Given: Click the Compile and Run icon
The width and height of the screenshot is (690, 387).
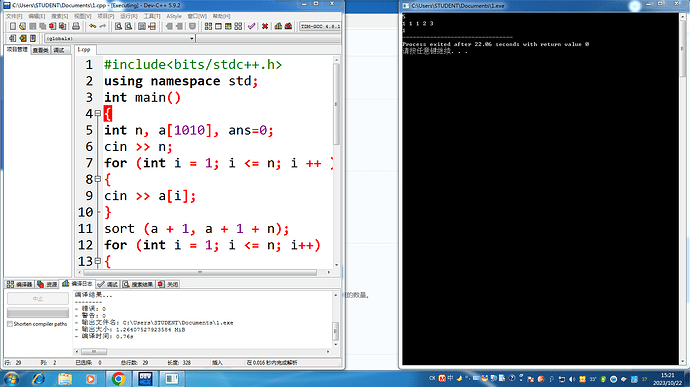Looking at the screenshot, I should pyautogui.click(x=228, y=26).
